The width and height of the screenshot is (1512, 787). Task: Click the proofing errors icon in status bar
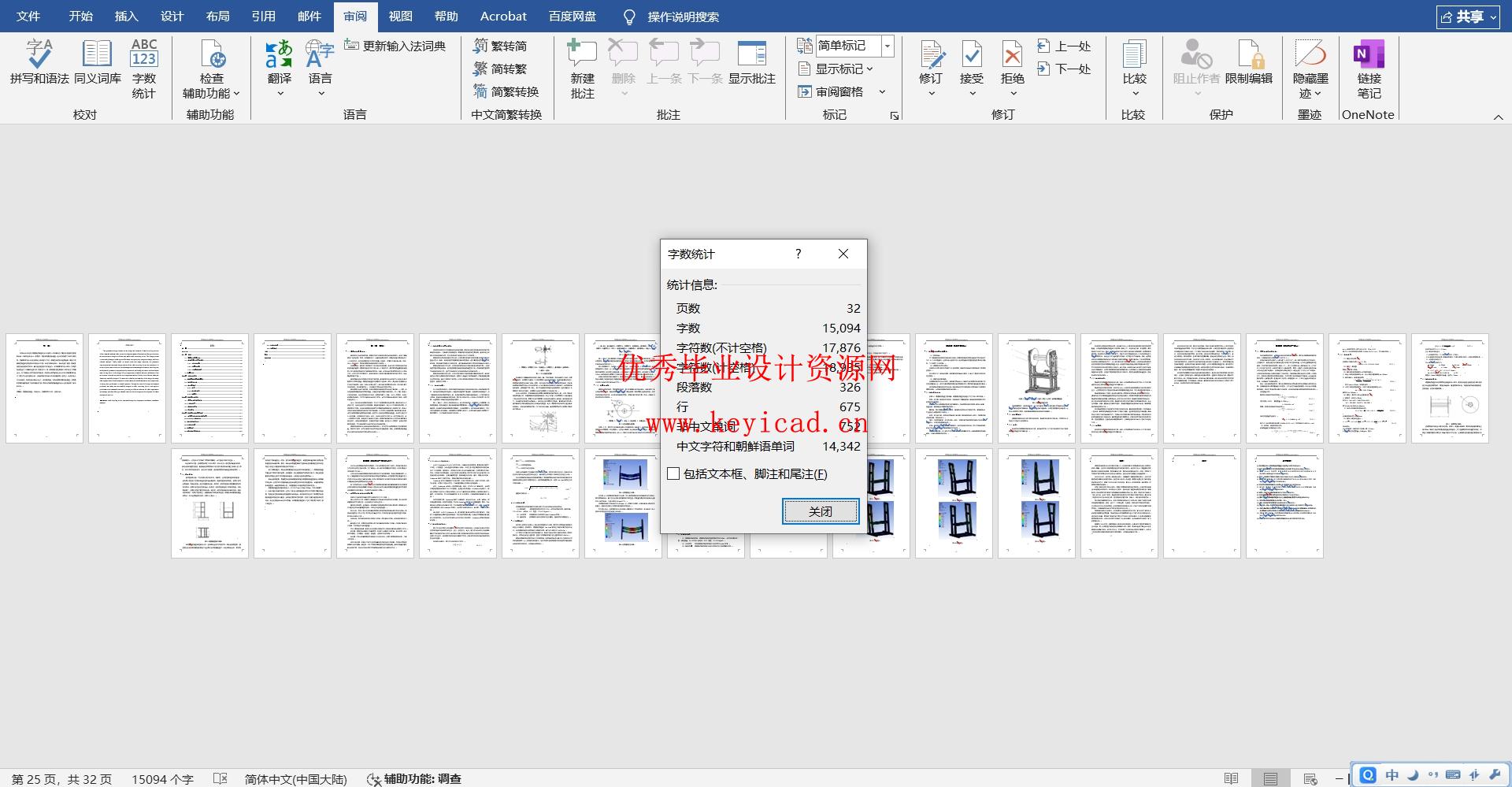pos(220,778)
